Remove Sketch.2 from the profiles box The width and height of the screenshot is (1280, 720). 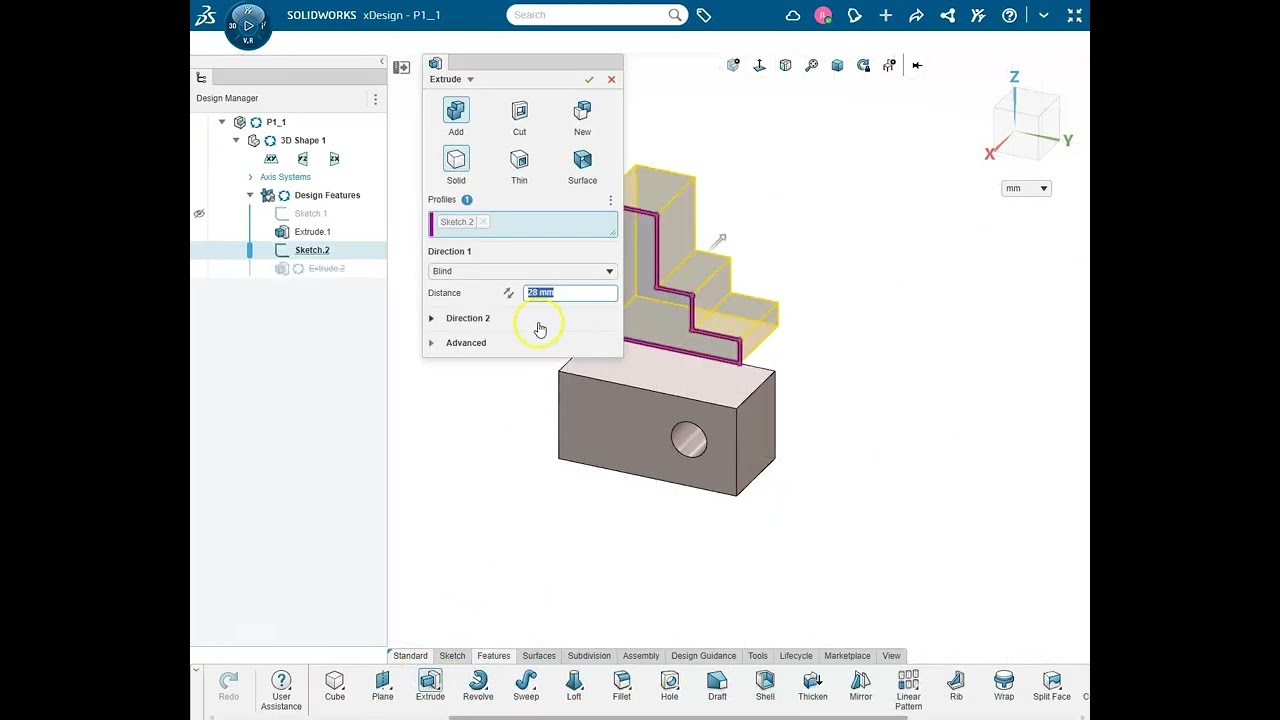coord(483,222)
